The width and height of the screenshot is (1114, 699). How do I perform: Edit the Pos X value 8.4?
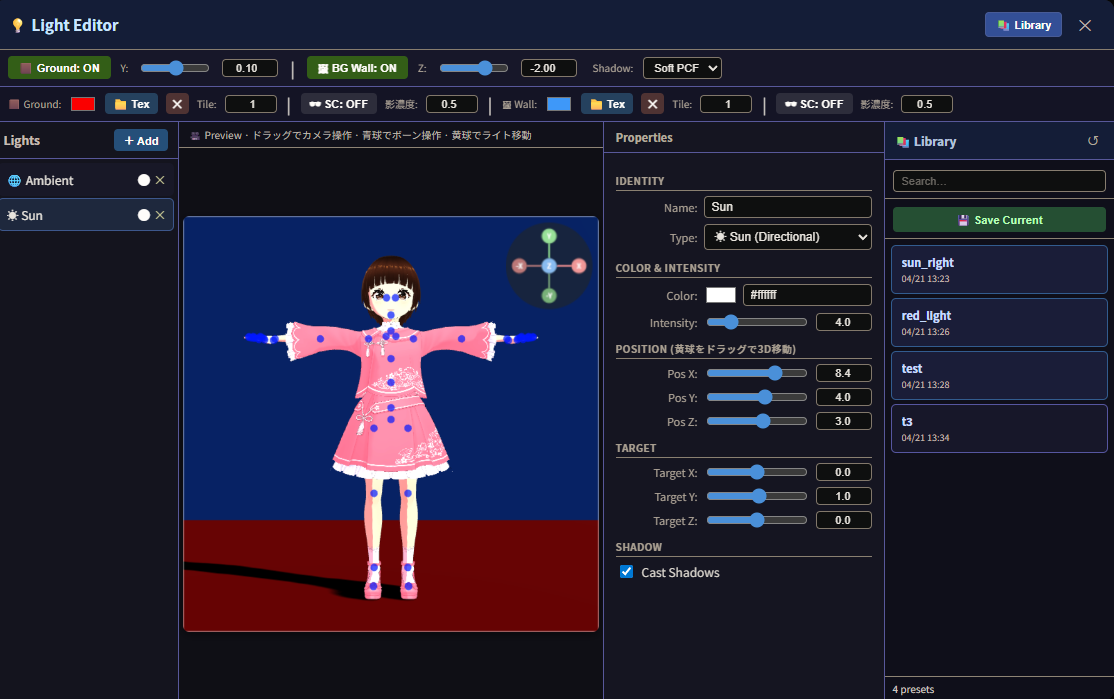pyautogui.click(x=843, y=374)
